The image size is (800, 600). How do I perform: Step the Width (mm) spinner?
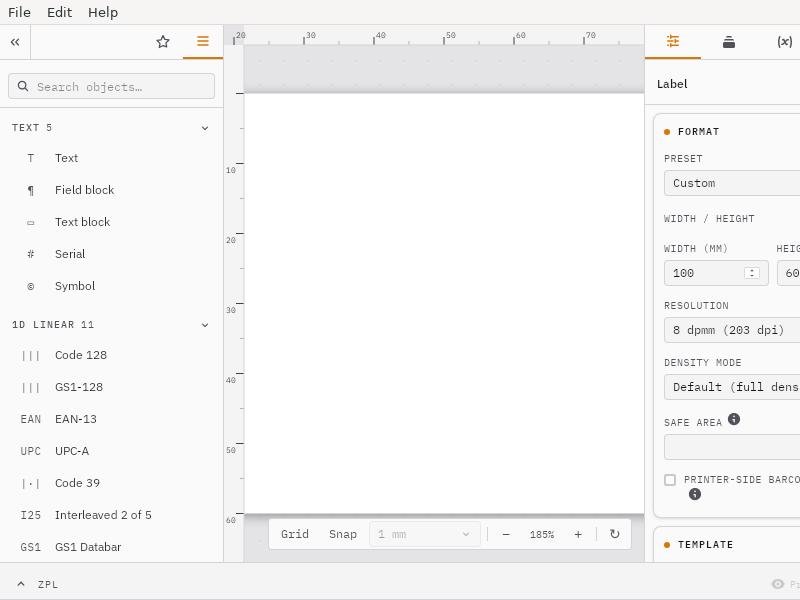752,273
